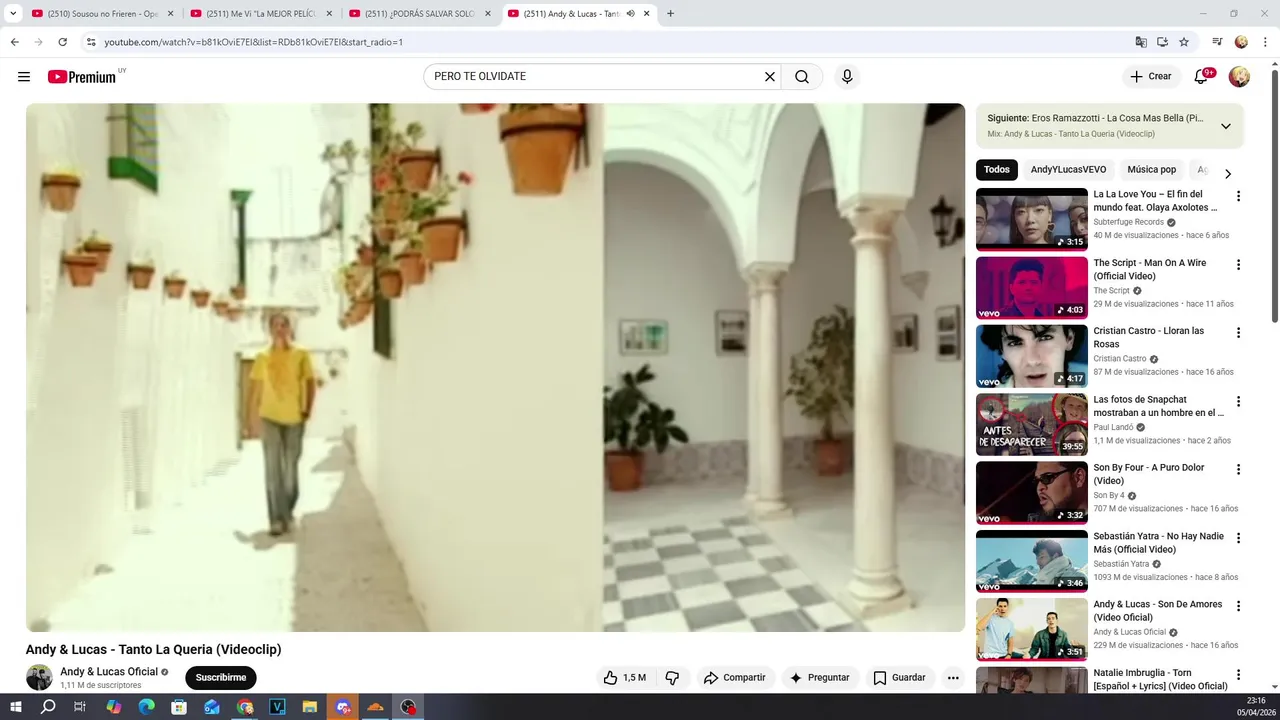The width and height of the screenshot is (1280, 720).
Task: Click the Crear button
Action: pyautogui.click(x=1151, y=77)
